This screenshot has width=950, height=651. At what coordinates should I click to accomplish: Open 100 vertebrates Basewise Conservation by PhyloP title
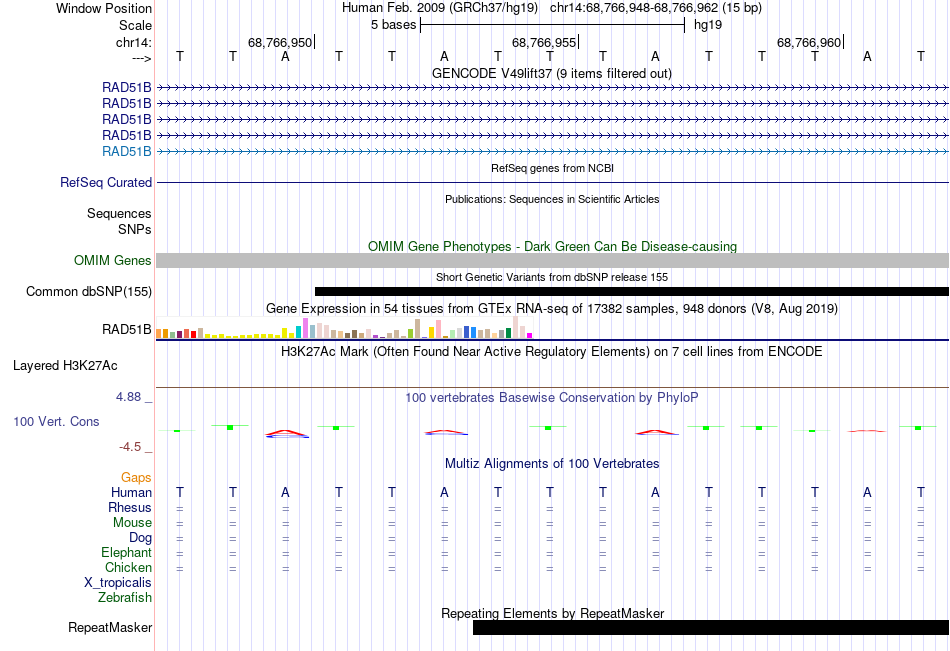552,398
